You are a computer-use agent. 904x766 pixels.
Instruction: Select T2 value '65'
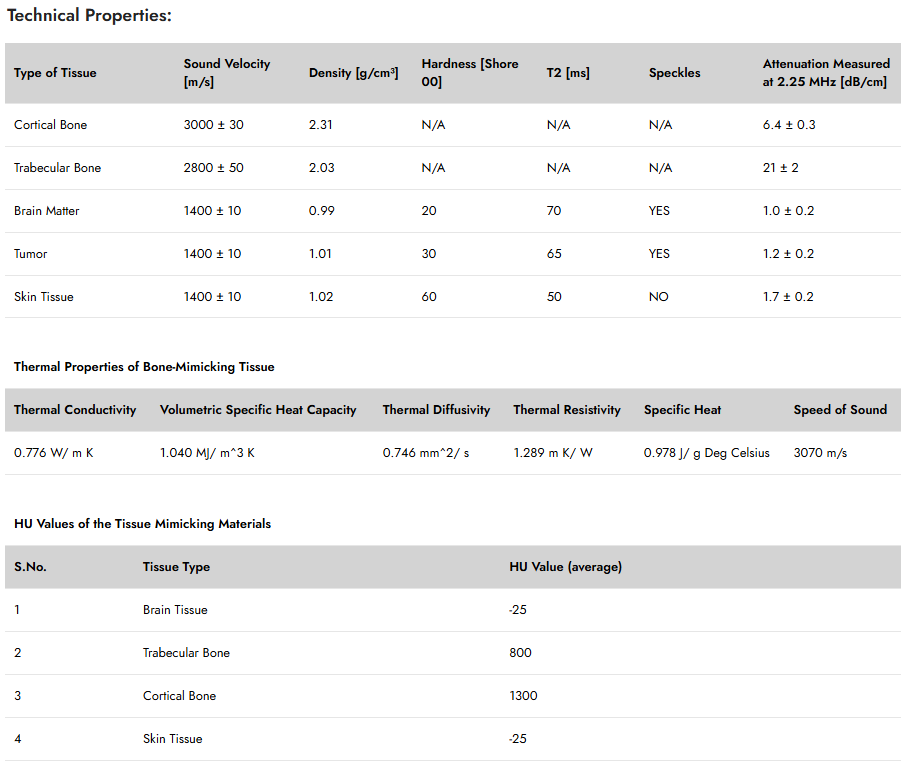[x=554, y=254]
